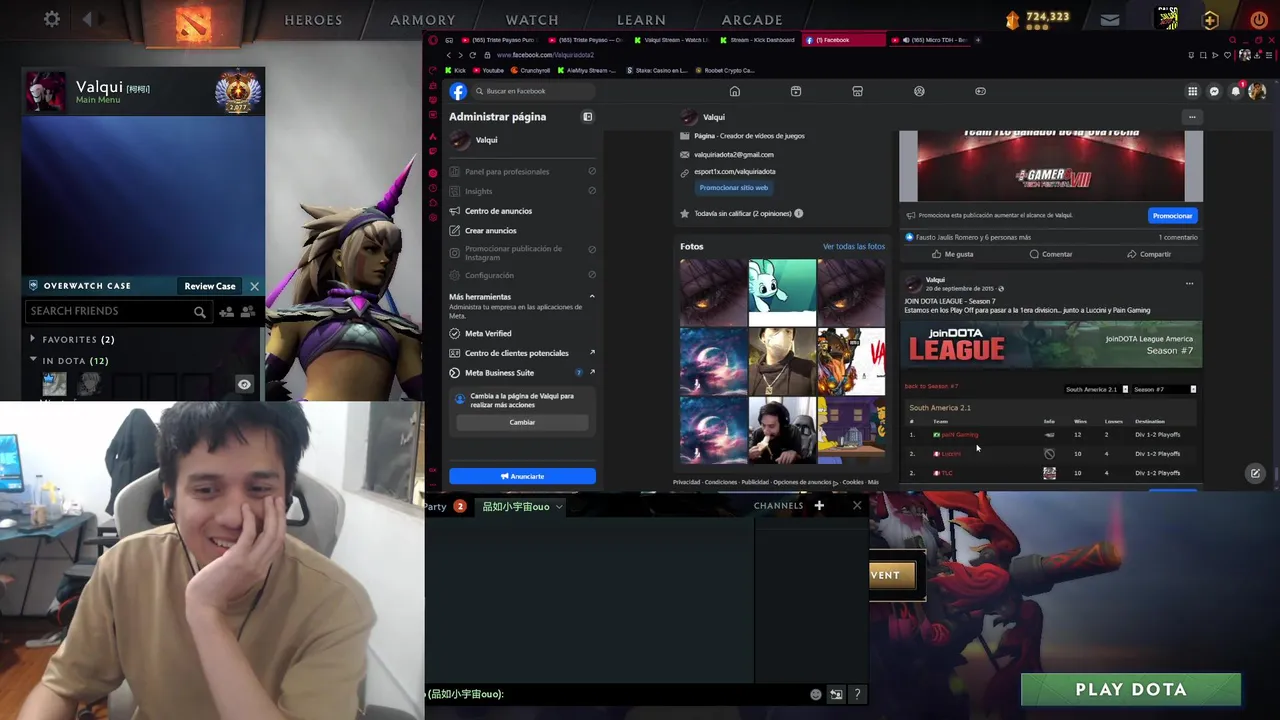Toggle the eye visibility icon in friends list
The height and width of the screenshot is (720, 1280).
pos(244,384)
